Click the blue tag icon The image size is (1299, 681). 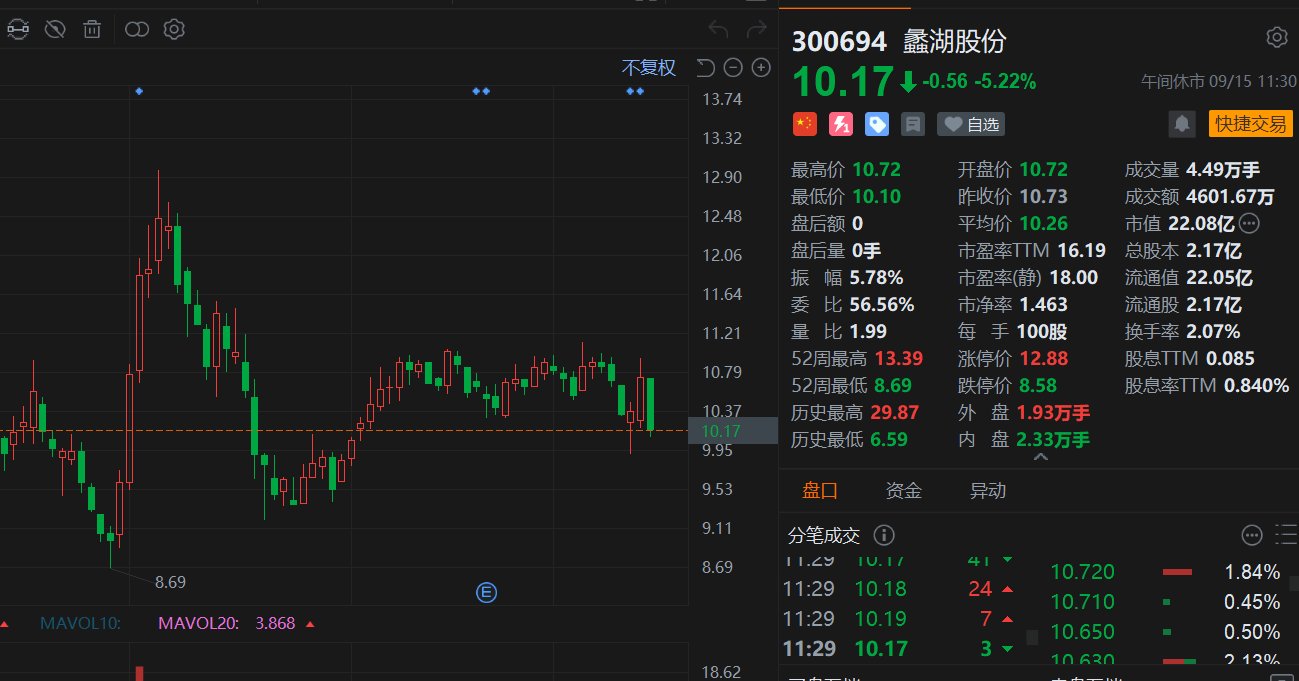click(877, 124)
